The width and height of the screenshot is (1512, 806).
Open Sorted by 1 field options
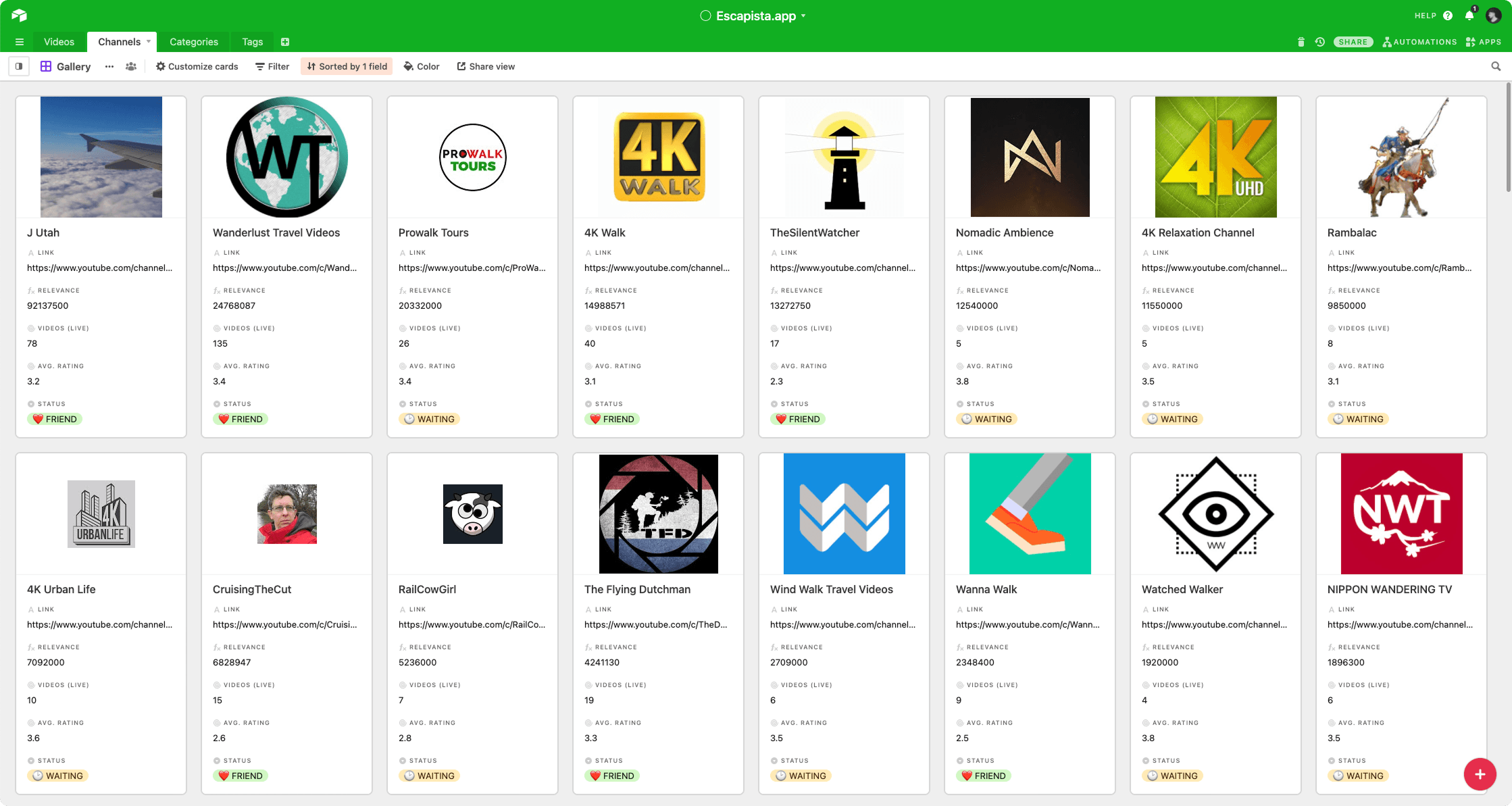[347, 66]
